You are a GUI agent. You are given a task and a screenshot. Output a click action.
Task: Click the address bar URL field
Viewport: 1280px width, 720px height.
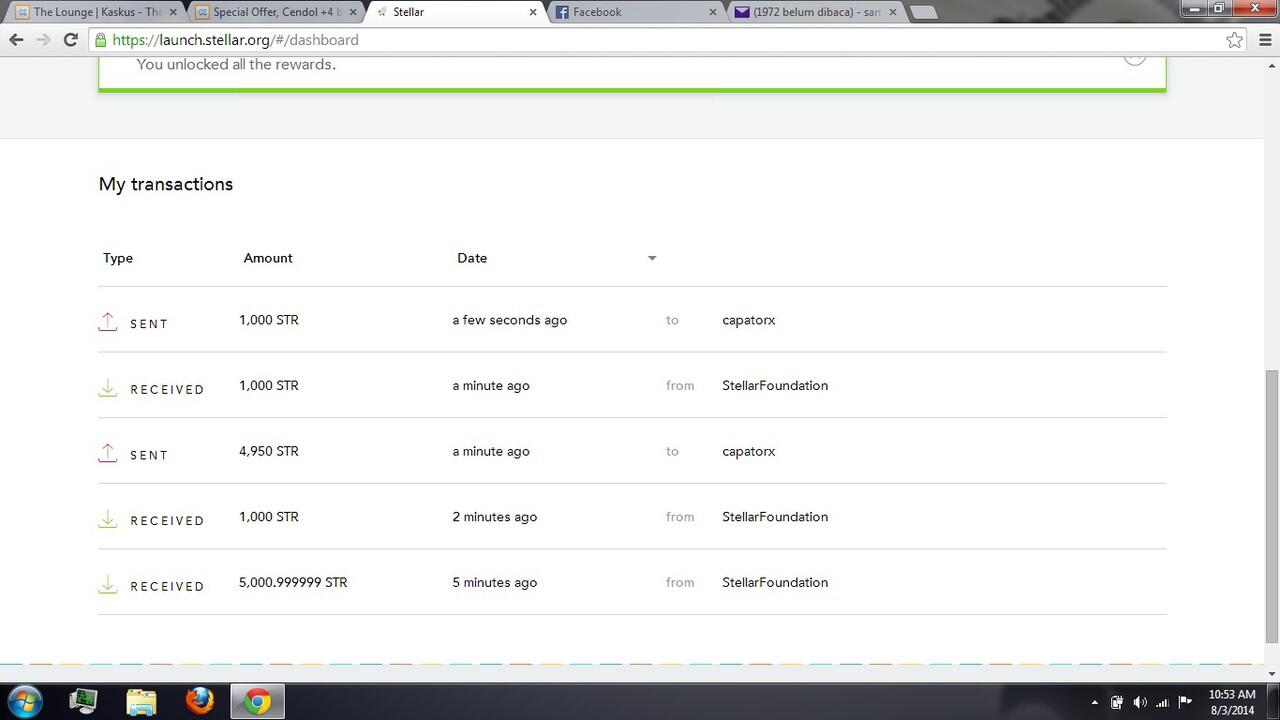tap(660, 40)
